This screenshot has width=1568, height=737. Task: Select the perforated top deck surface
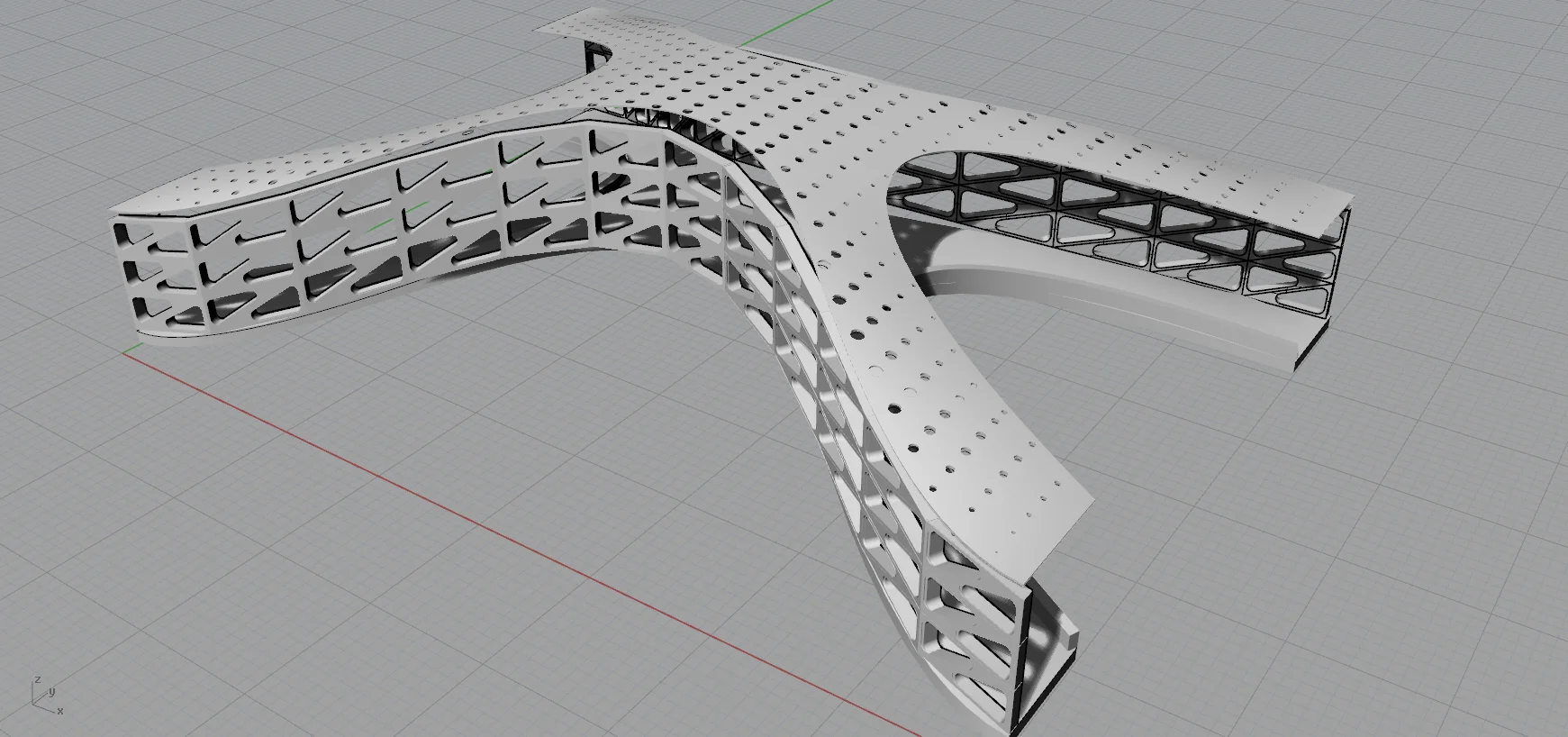[x=815, y=164]
